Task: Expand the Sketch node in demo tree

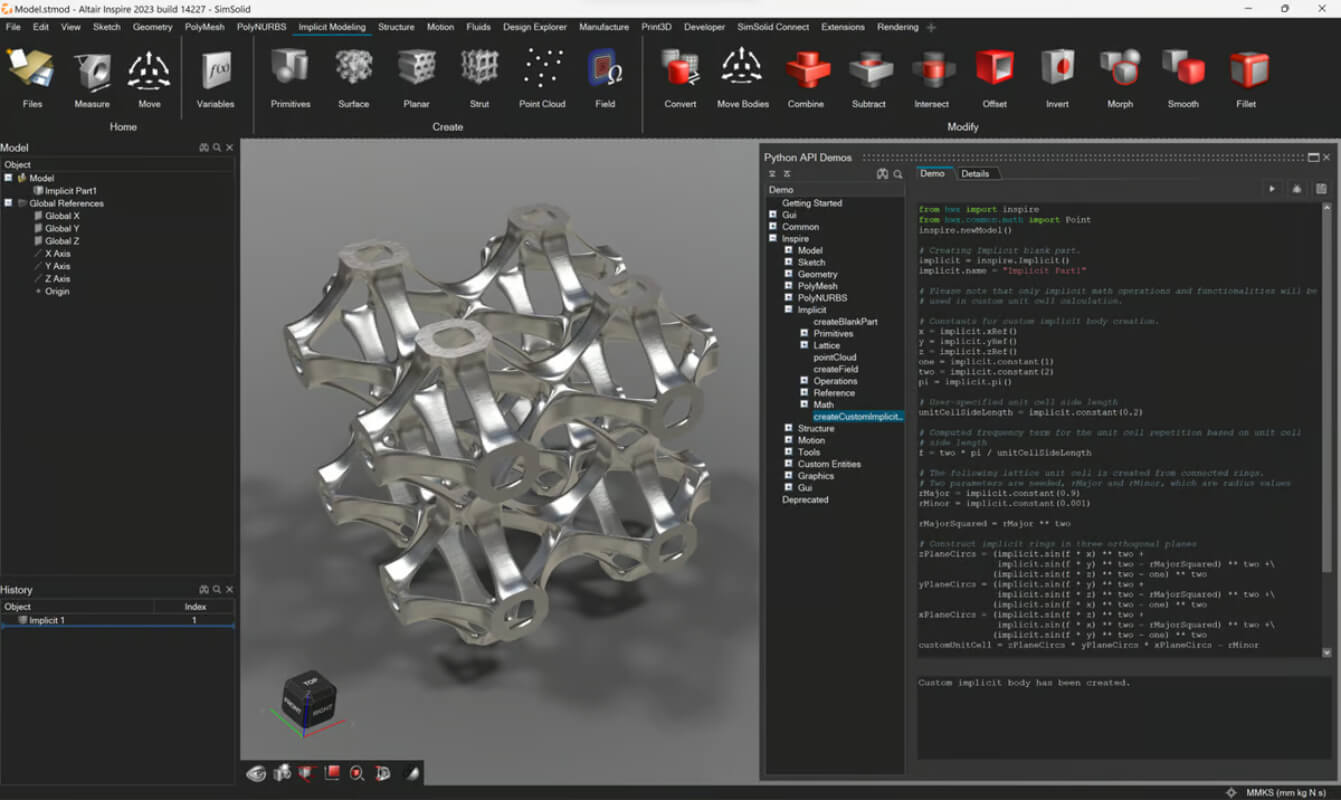Action: point(789,262)
